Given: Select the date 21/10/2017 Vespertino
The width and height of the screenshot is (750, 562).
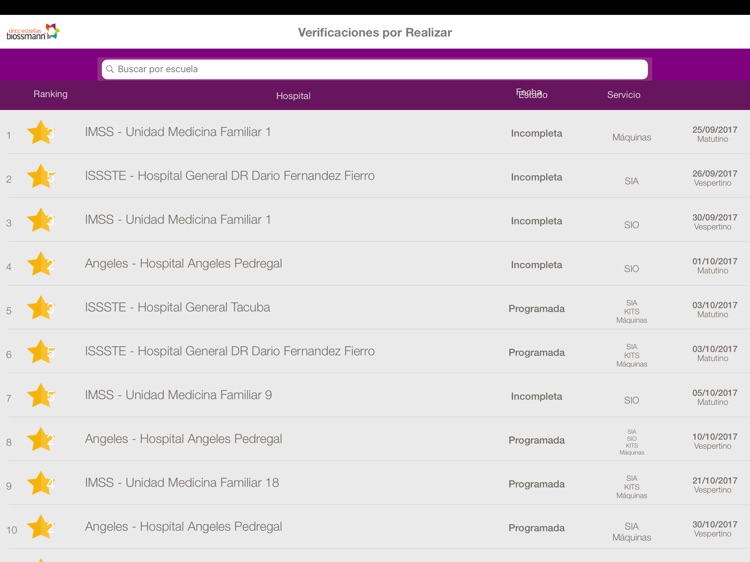Looking at the screenshot, I should click(x=715, y=485).
